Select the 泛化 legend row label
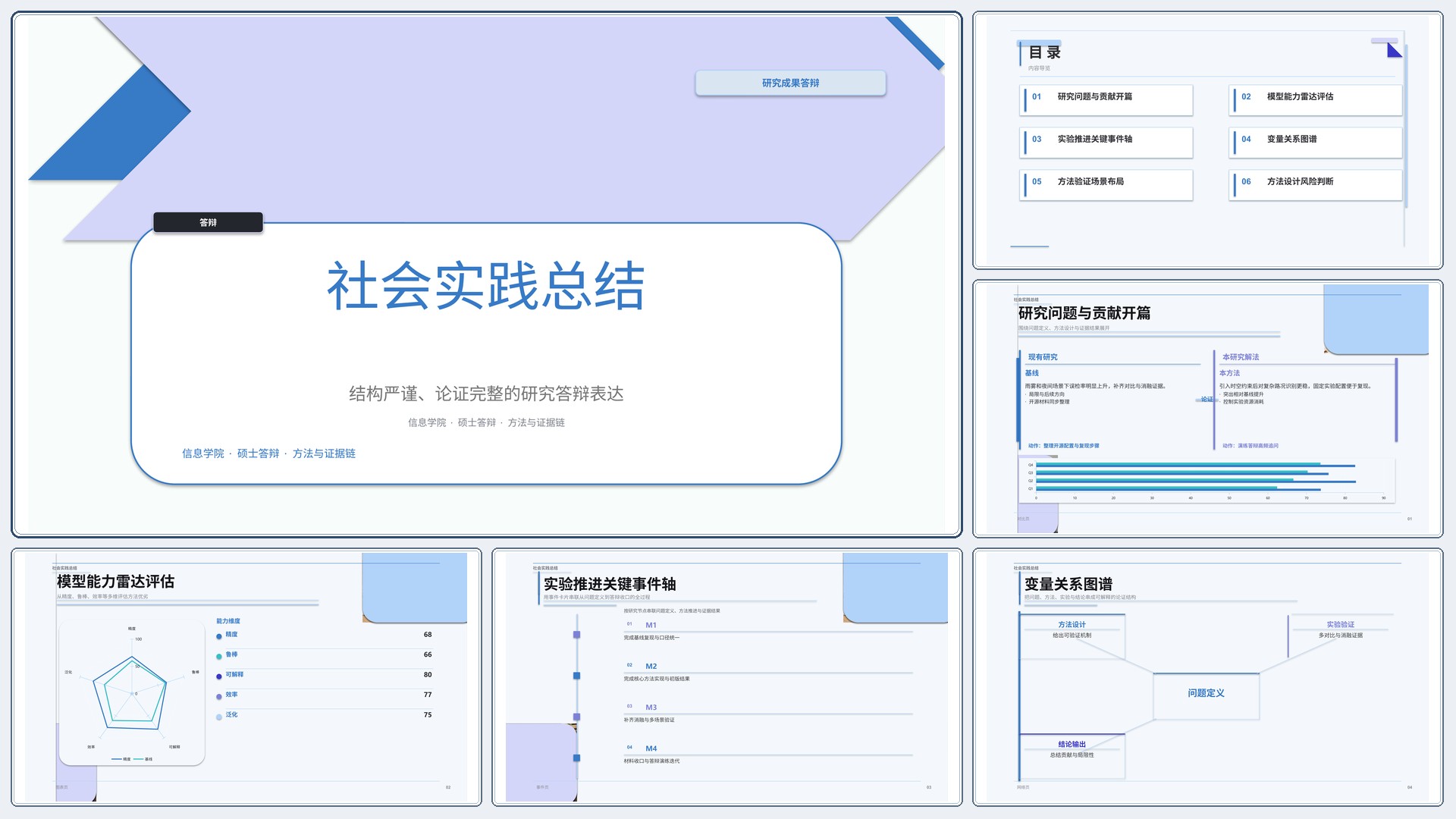Screen dimensions: 1456x819 pyautogui.click(x=231, y=714)
